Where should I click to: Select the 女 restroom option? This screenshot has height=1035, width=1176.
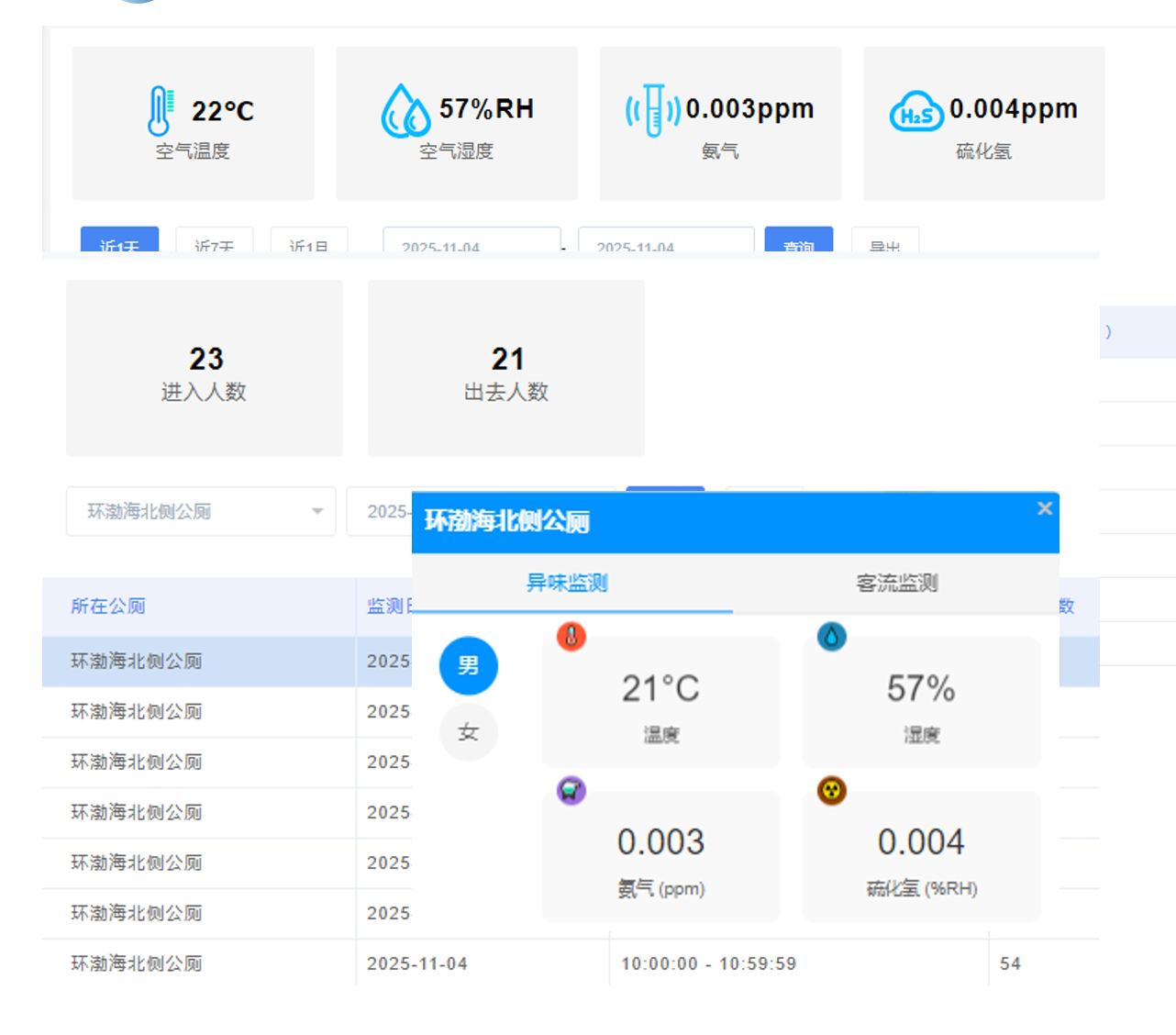[469, 732]
